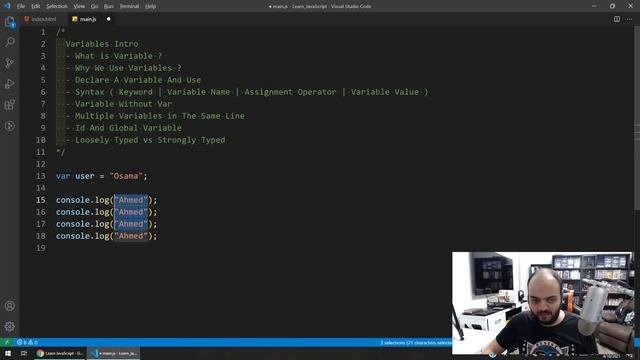Click the remote window indicator in status bar
This screenshot has width=640, height=360.
pos(7,342)
